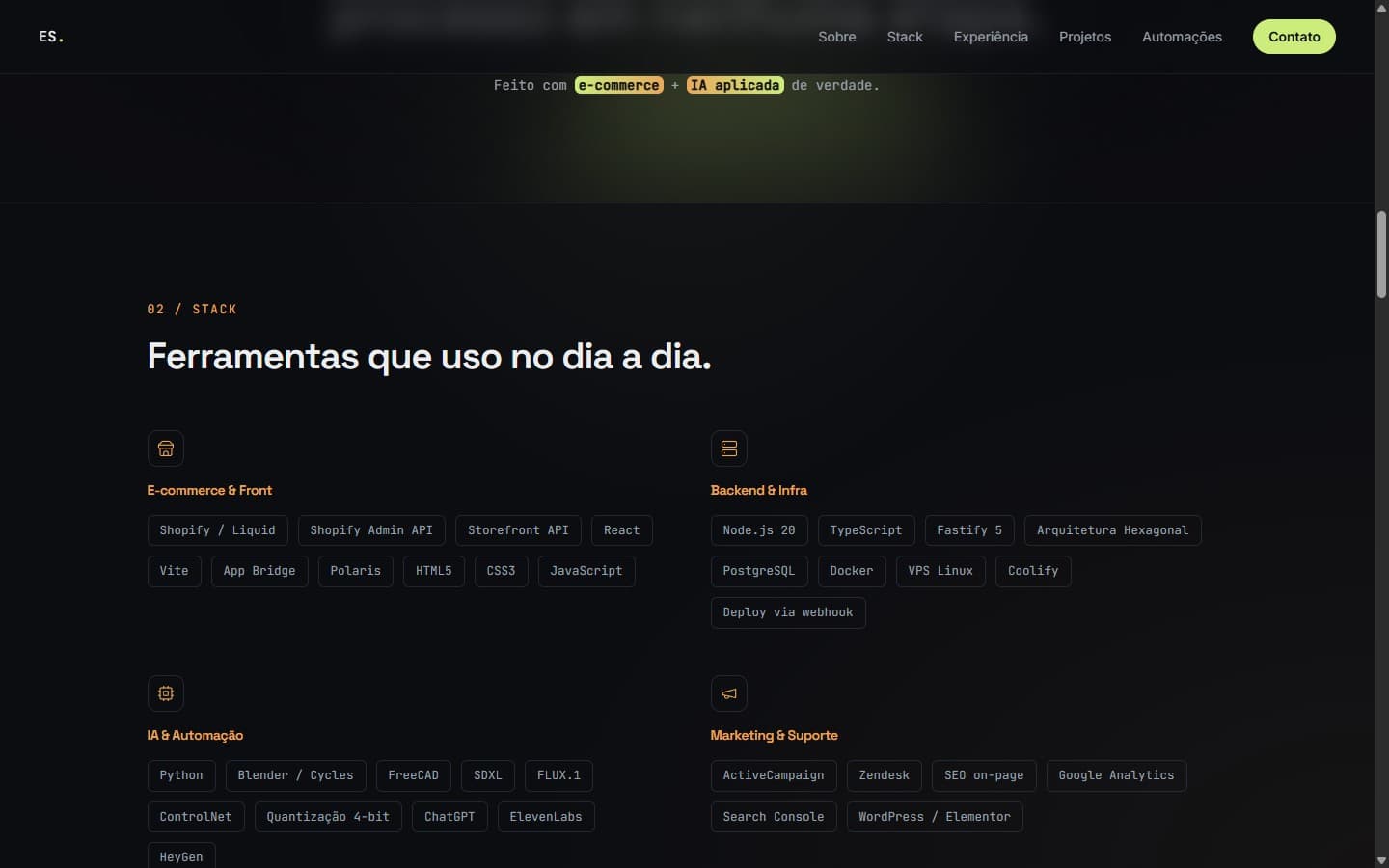Navigate to Projetos from the header
This screenshot has width=1389, height=868.
(x=1085, y=37)
